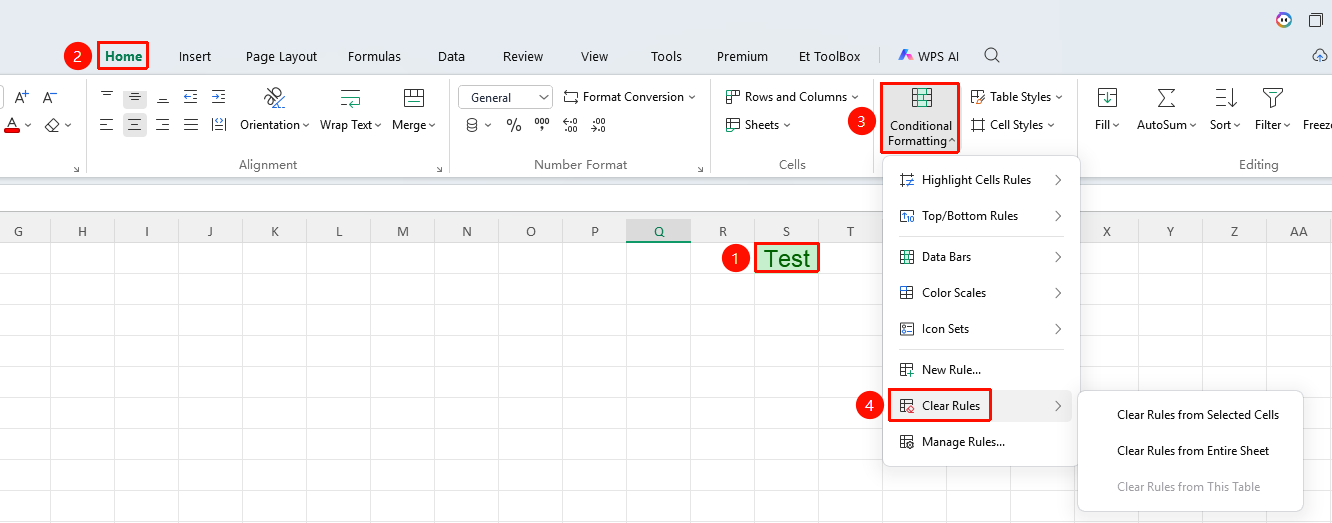Click Conditional Formatting button

pyautogui.click(x=920, y=117)
